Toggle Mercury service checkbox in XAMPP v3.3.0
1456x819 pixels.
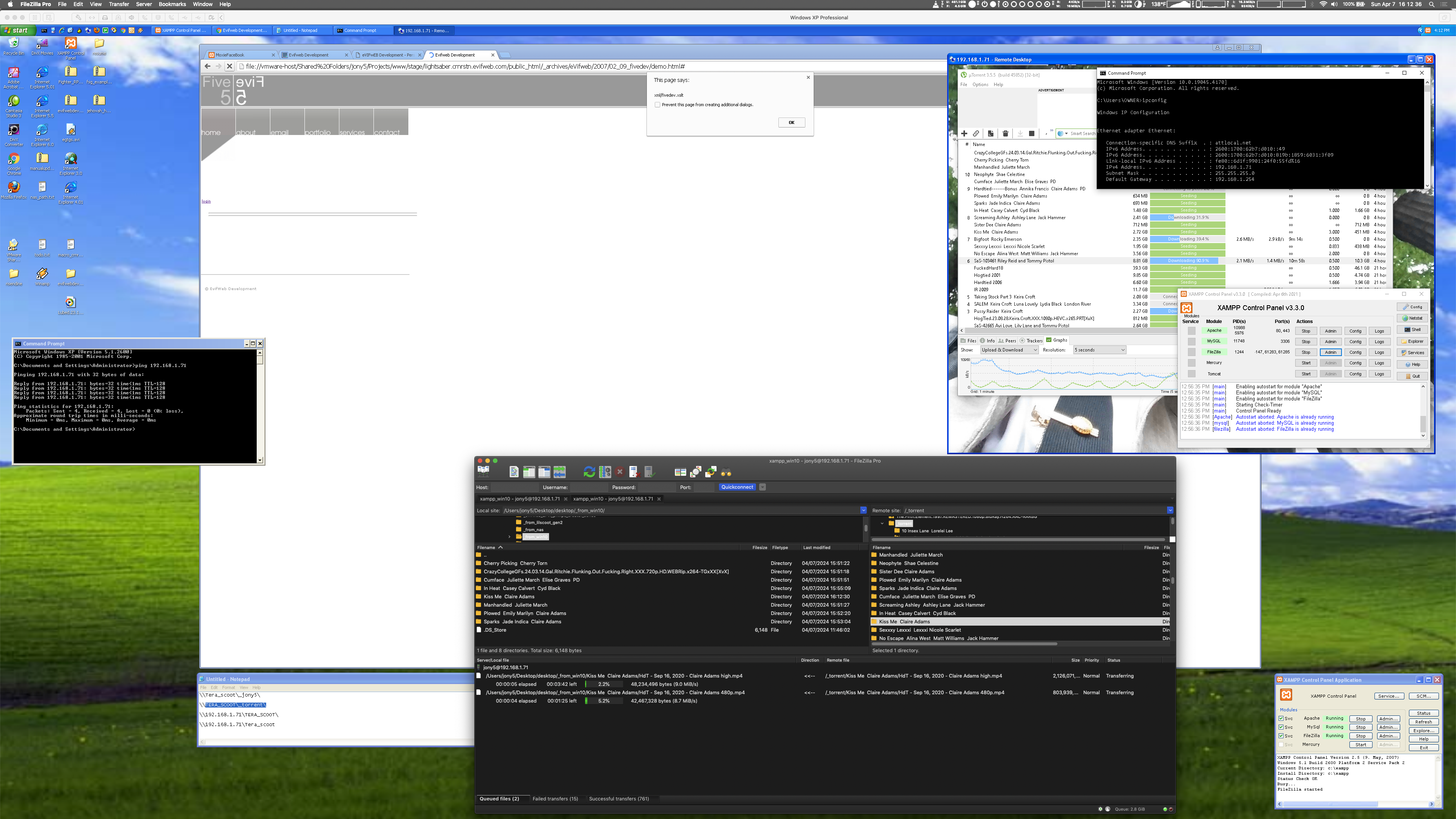click(x=1191, y=363)
